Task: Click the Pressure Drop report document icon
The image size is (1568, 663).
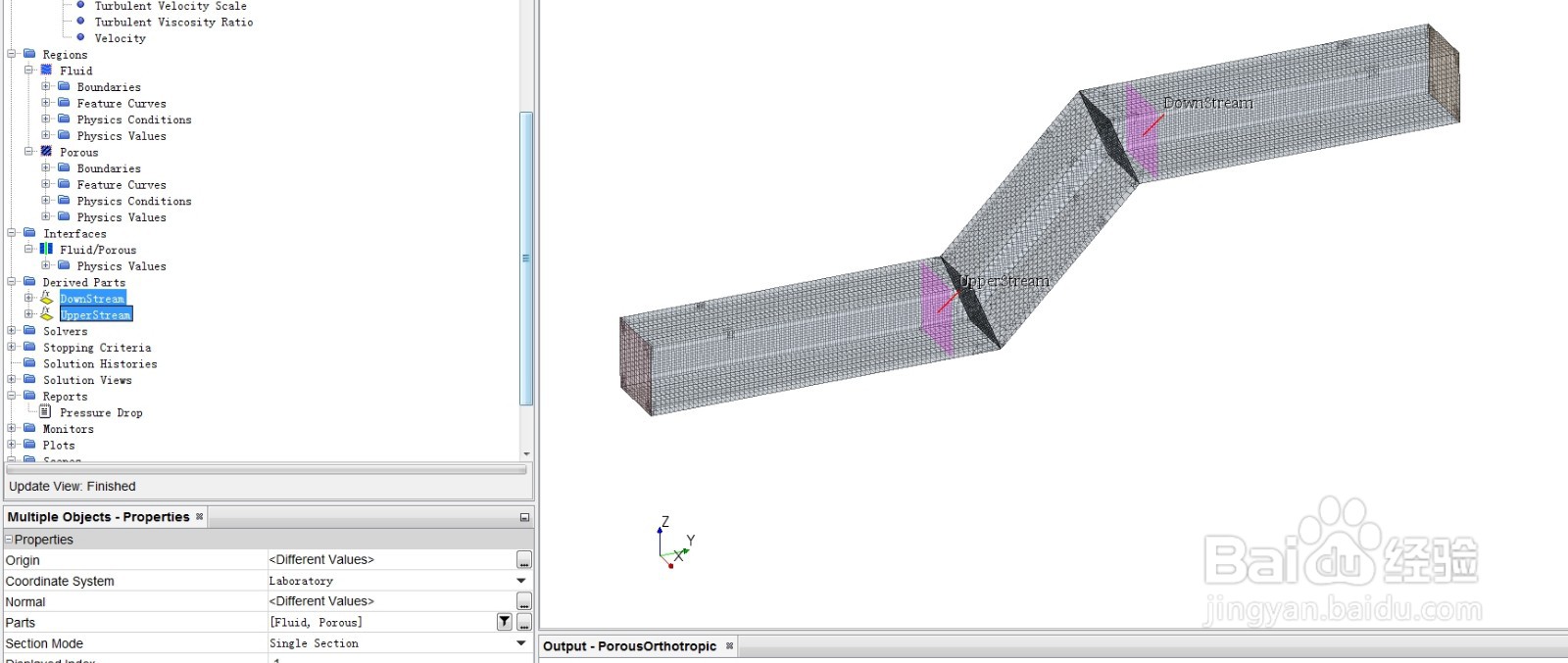Action: [x=45, y=412]
